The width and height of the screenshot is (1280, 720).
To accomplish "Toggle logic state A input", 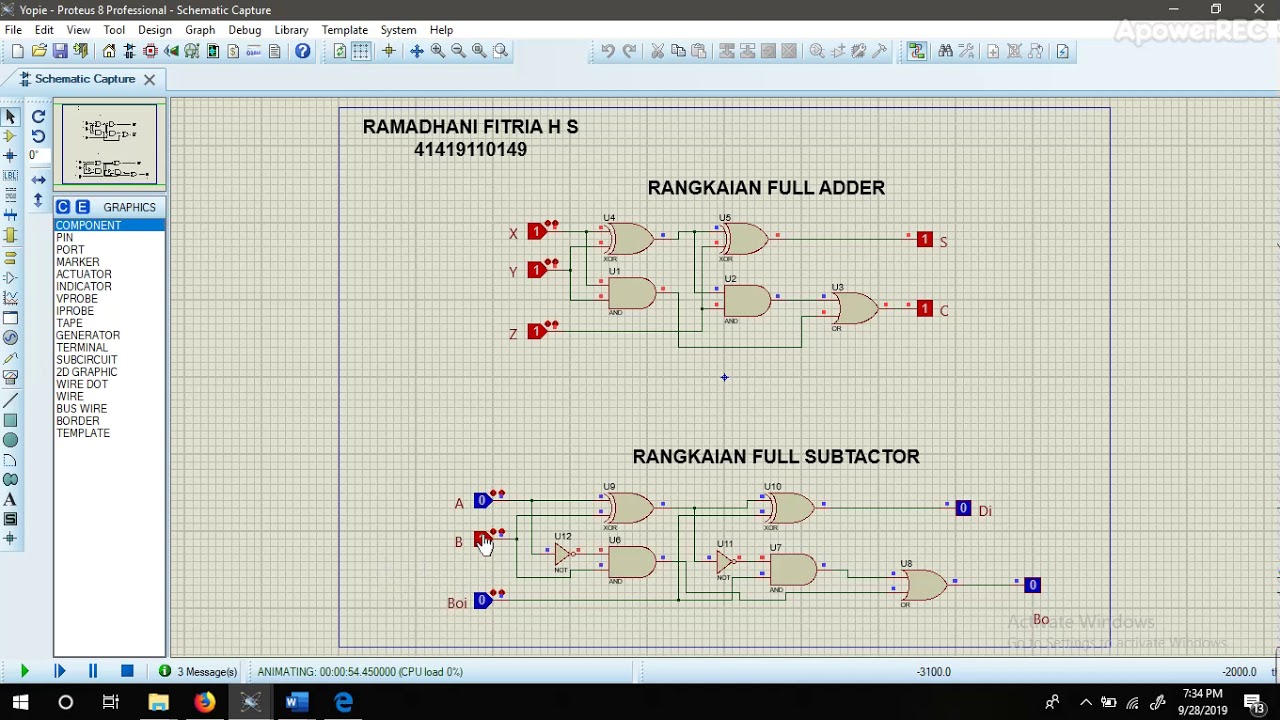I will click(482, 500).
